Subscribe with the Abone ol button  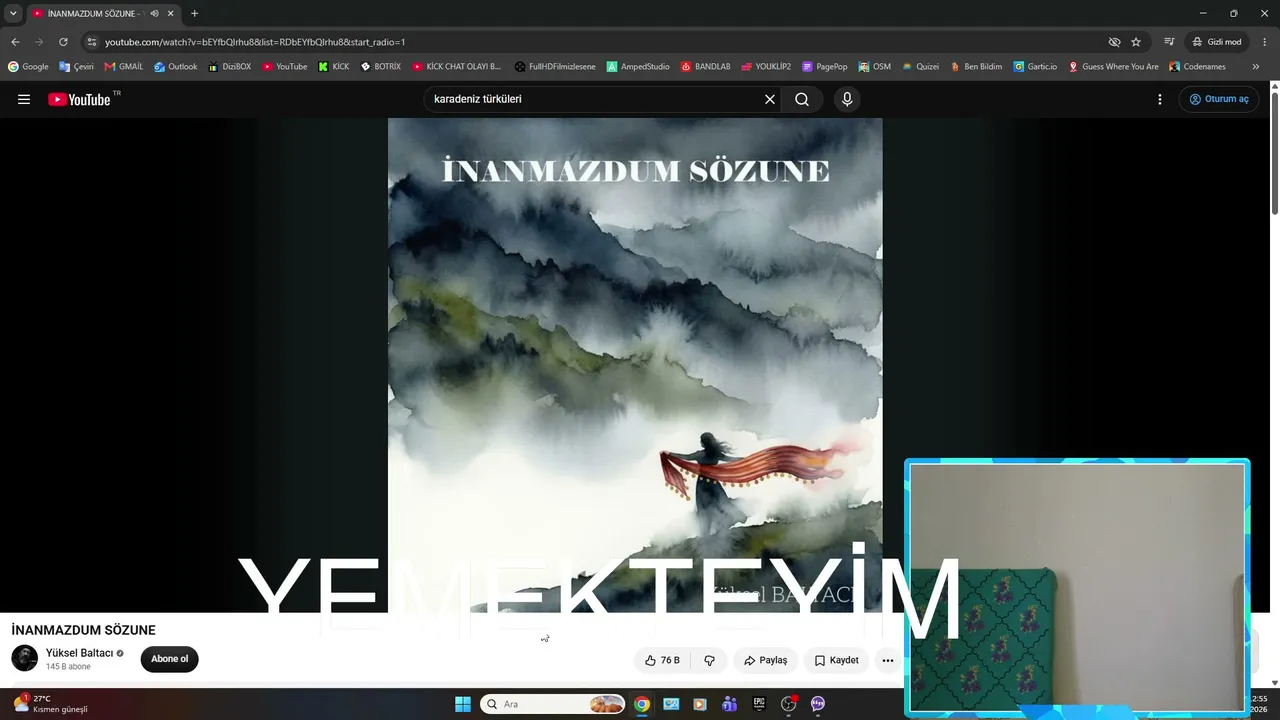pyautogui.click(x=170, y=659)
